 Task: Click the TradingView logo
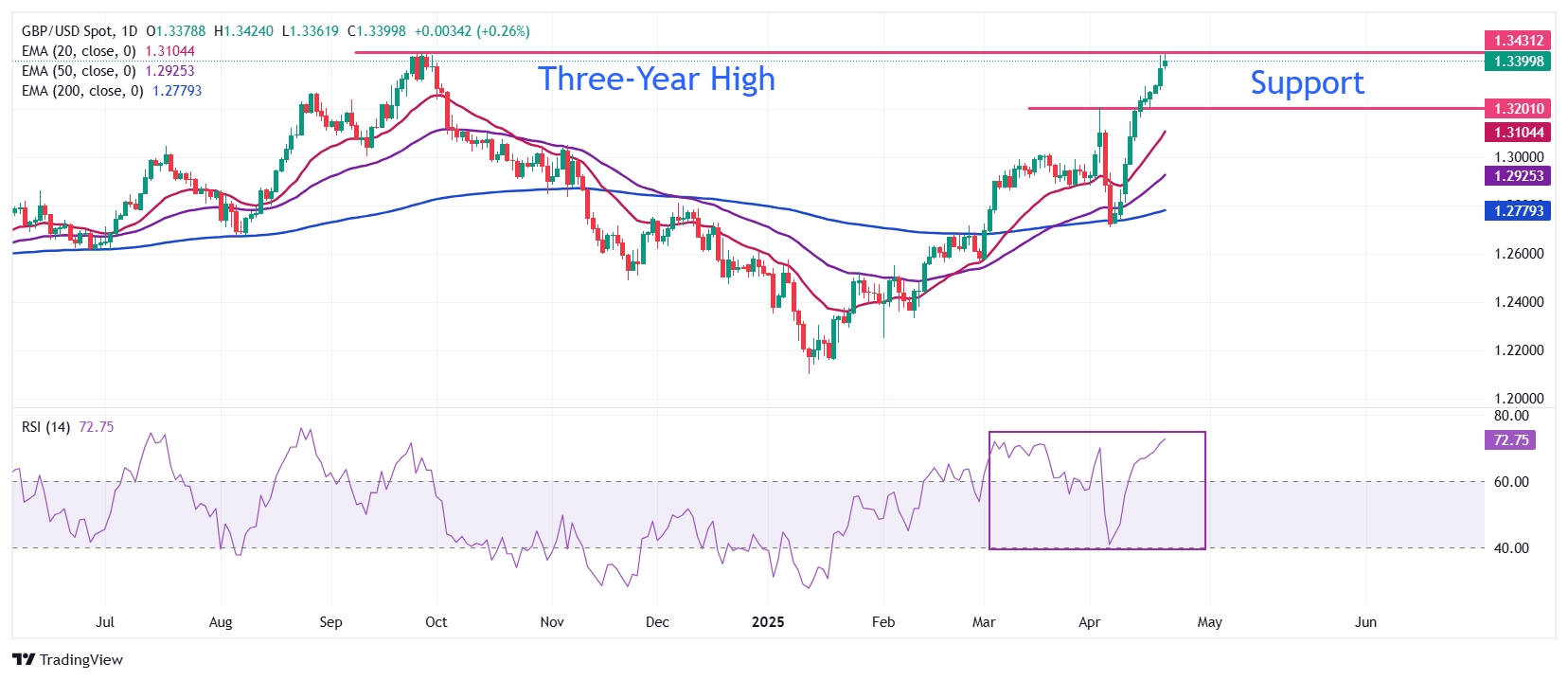tap(67, 660)
